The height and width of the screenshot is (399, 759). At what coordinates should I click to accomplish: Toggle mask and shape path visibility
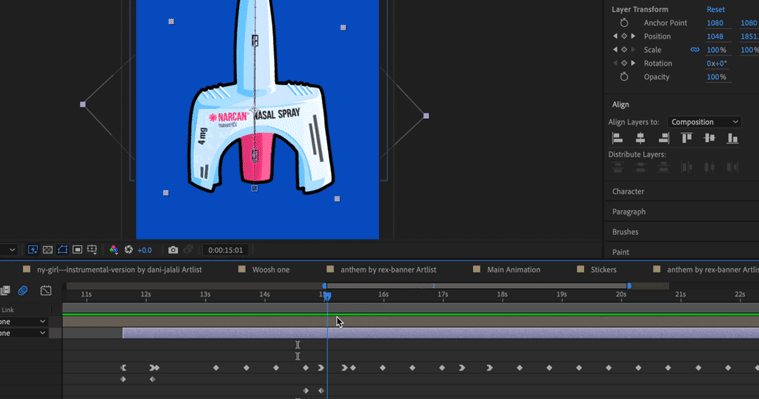click(x=62, y=250)
